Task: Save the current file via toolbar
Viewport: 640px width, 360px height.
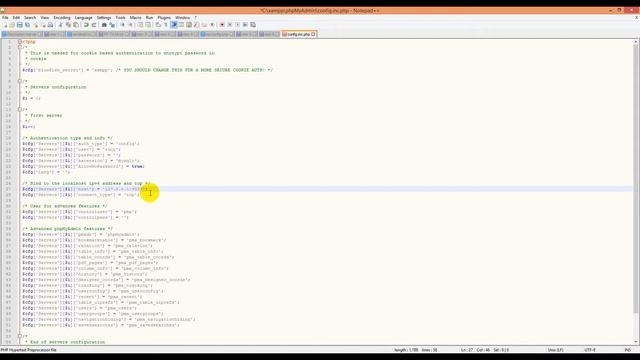Action: (x=20, y=25)
